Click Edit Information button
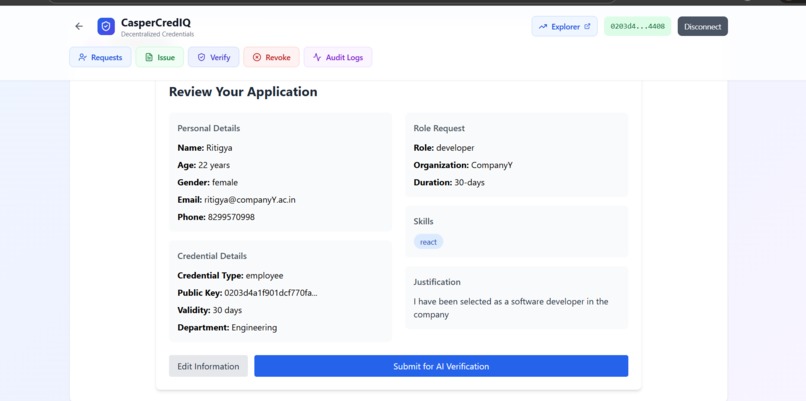 coord(208,366)
